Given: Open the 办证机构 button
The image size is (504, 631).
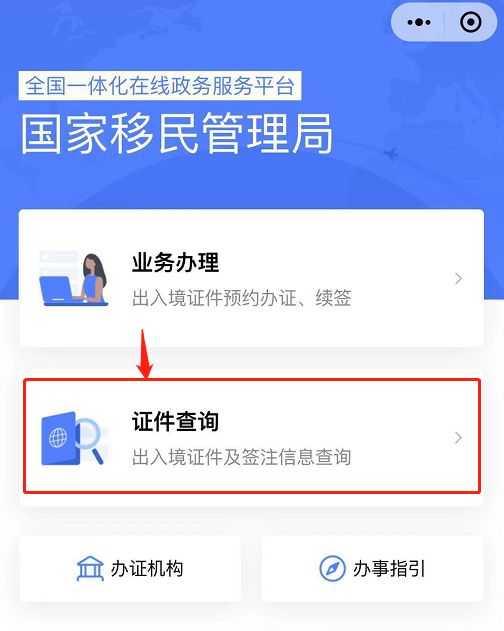Looking at the screenshot, I should click(x=130, y=569).
